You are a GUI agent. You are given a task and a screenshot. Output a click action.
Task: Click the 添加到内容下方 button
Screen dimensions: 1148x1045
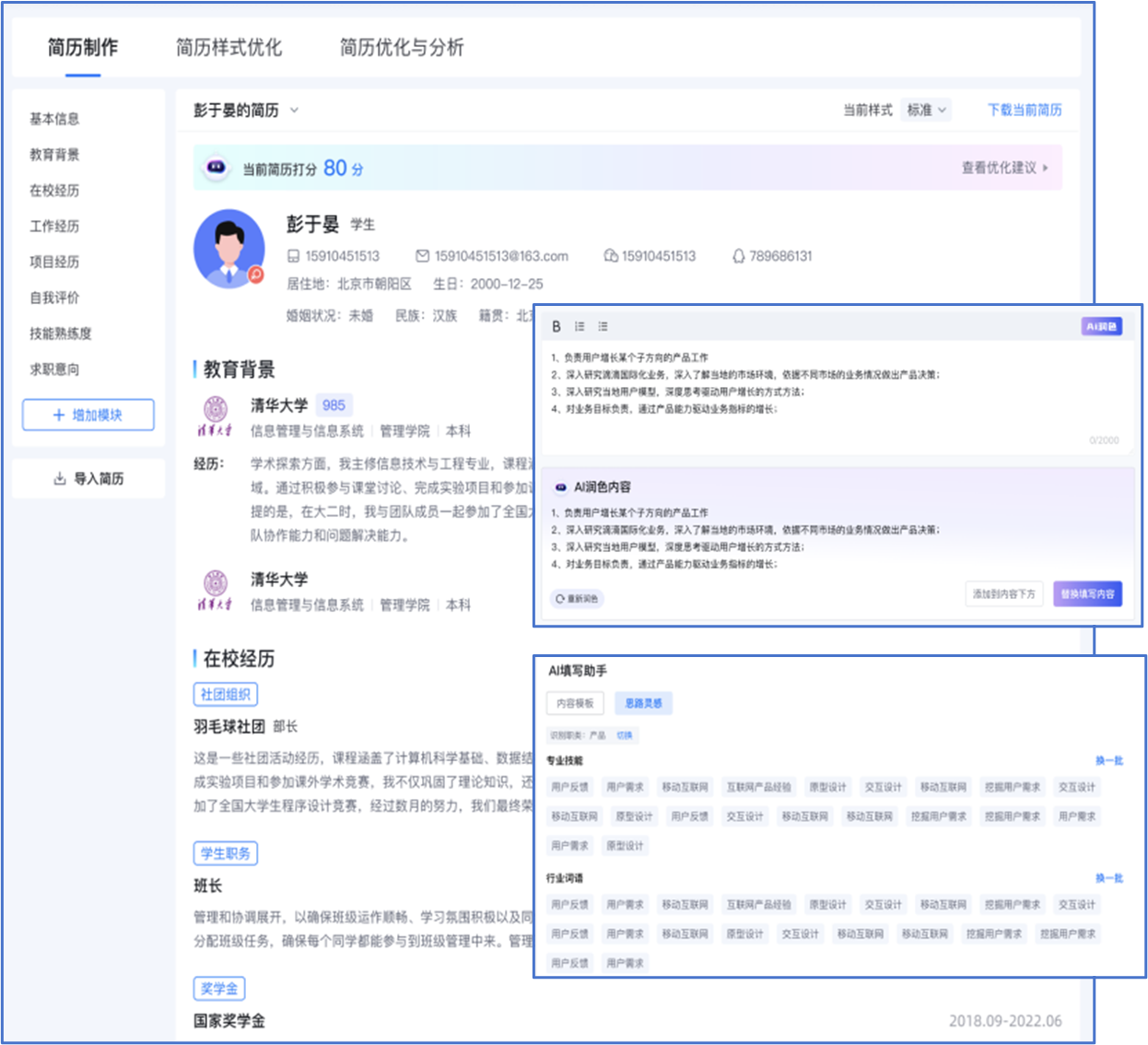1004,594
